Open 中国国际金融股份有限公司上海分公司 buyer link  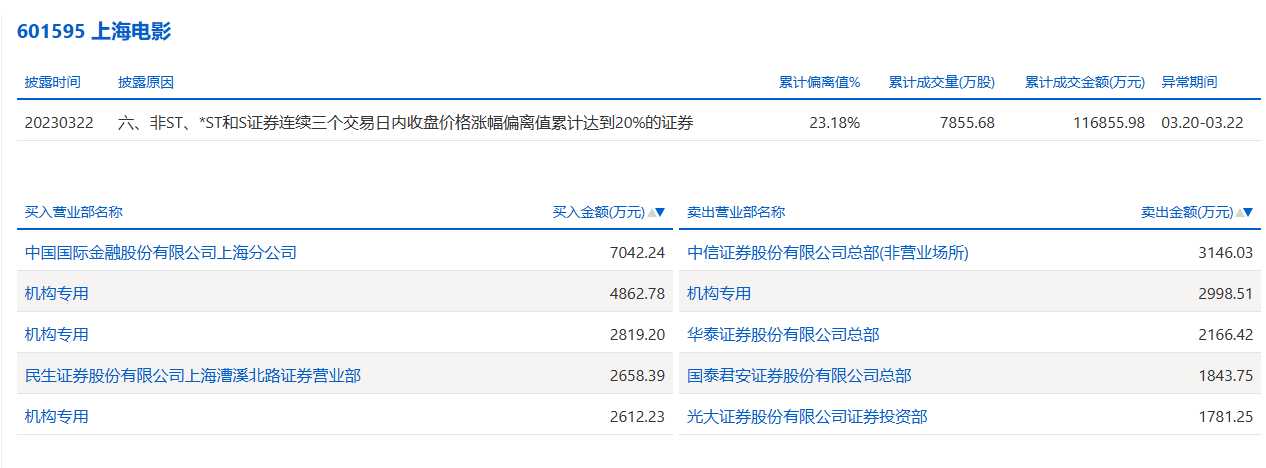point(161,253)
